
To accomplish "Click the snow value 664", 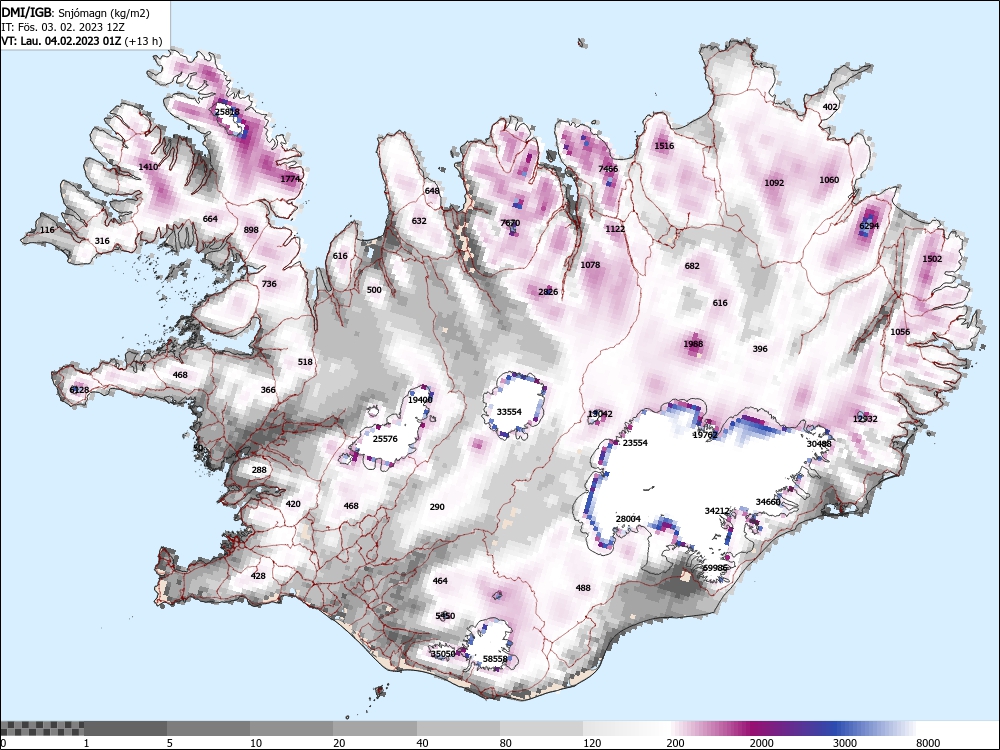I will pos(210,219).
